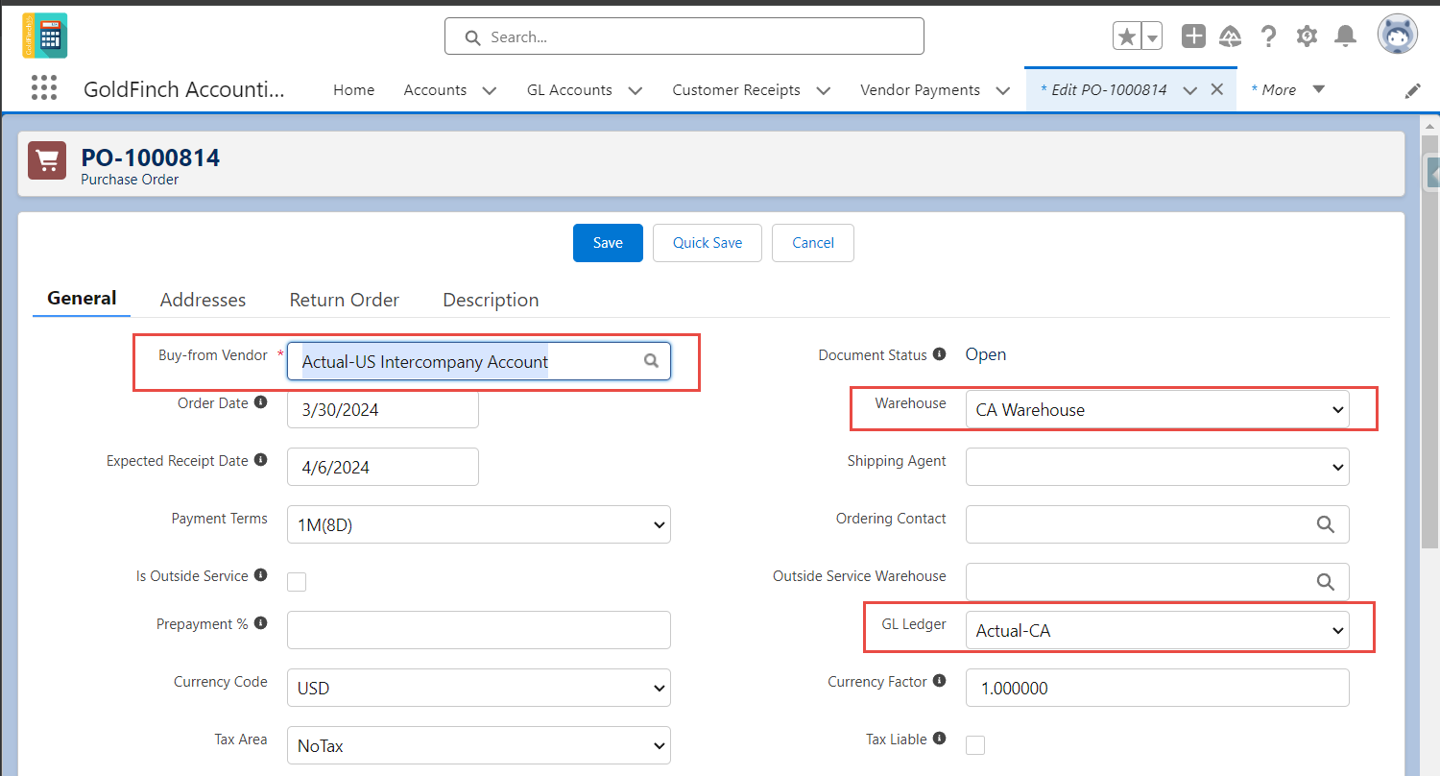Open the user profile avatar

point(1397,35)
